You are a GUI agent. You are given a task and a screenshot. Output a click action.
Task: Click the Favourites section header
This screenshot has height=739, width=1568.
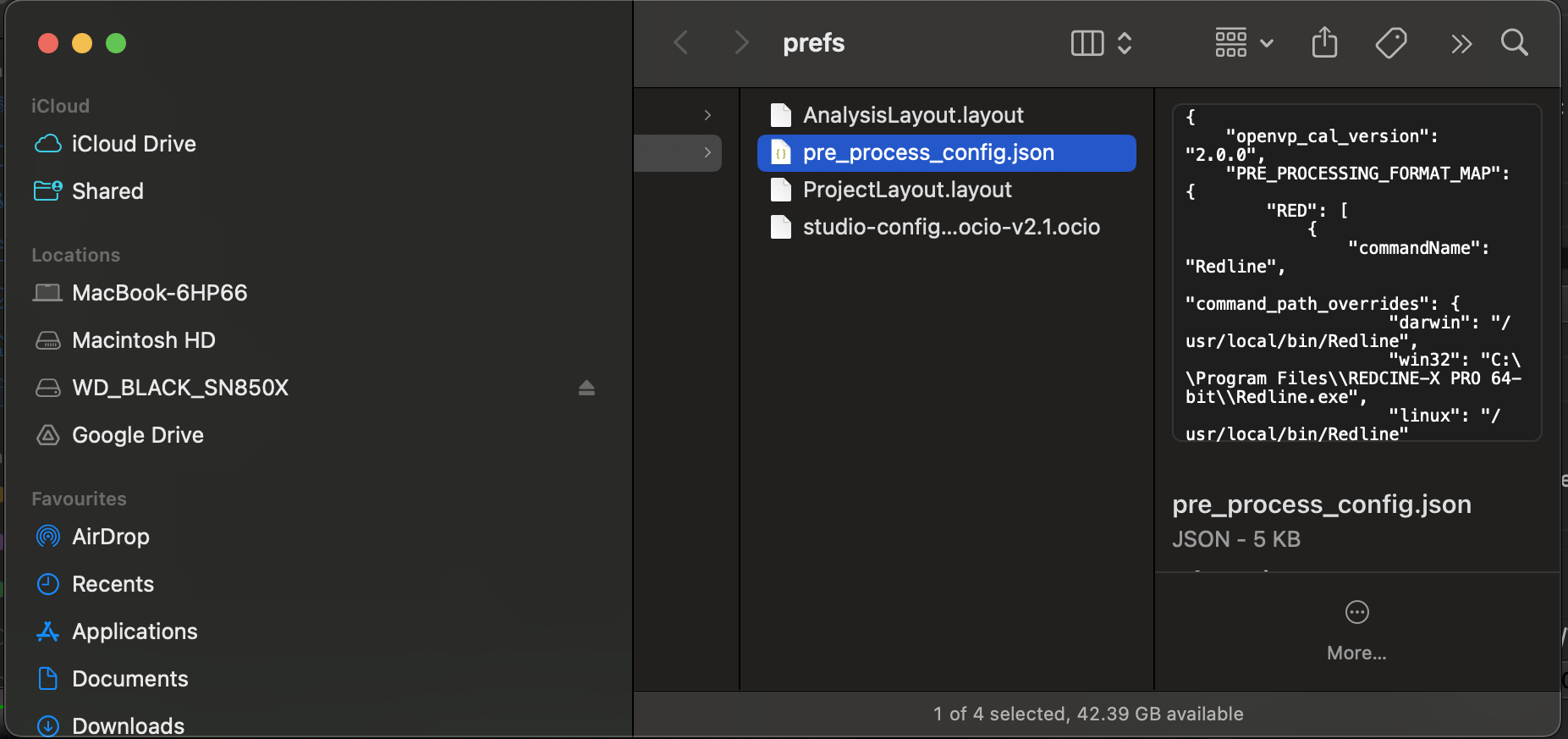click(79, 499)
